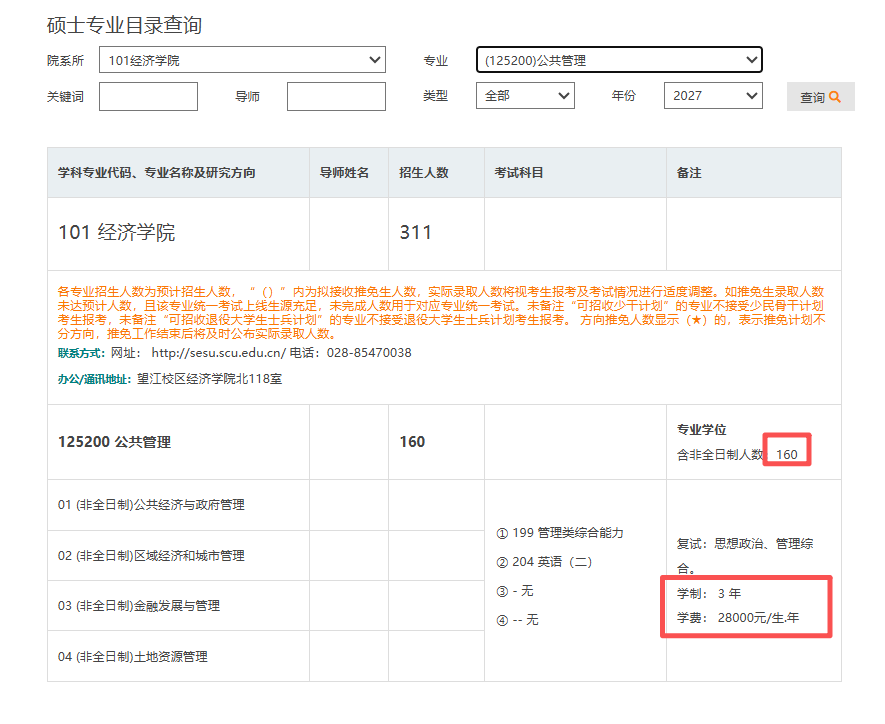This screenshot has width=885, height=724.
Task: Select 02 (非全日制)区域经济和城市管理 direction
Action: coord(151,556)
